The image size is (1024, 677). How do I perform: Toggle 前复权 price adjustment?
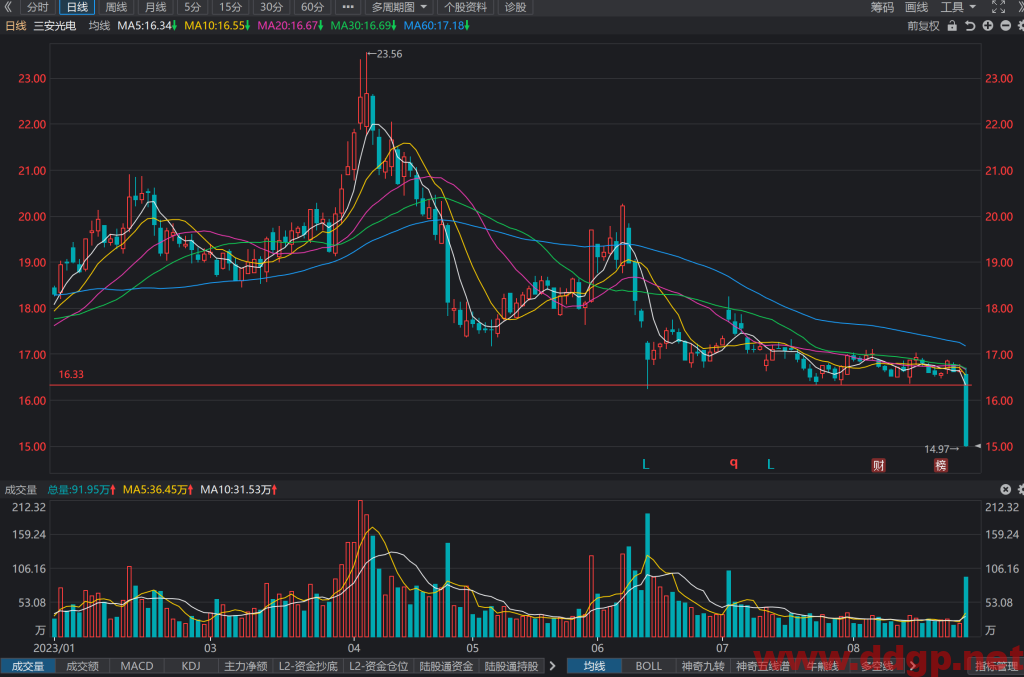point(923,25)
